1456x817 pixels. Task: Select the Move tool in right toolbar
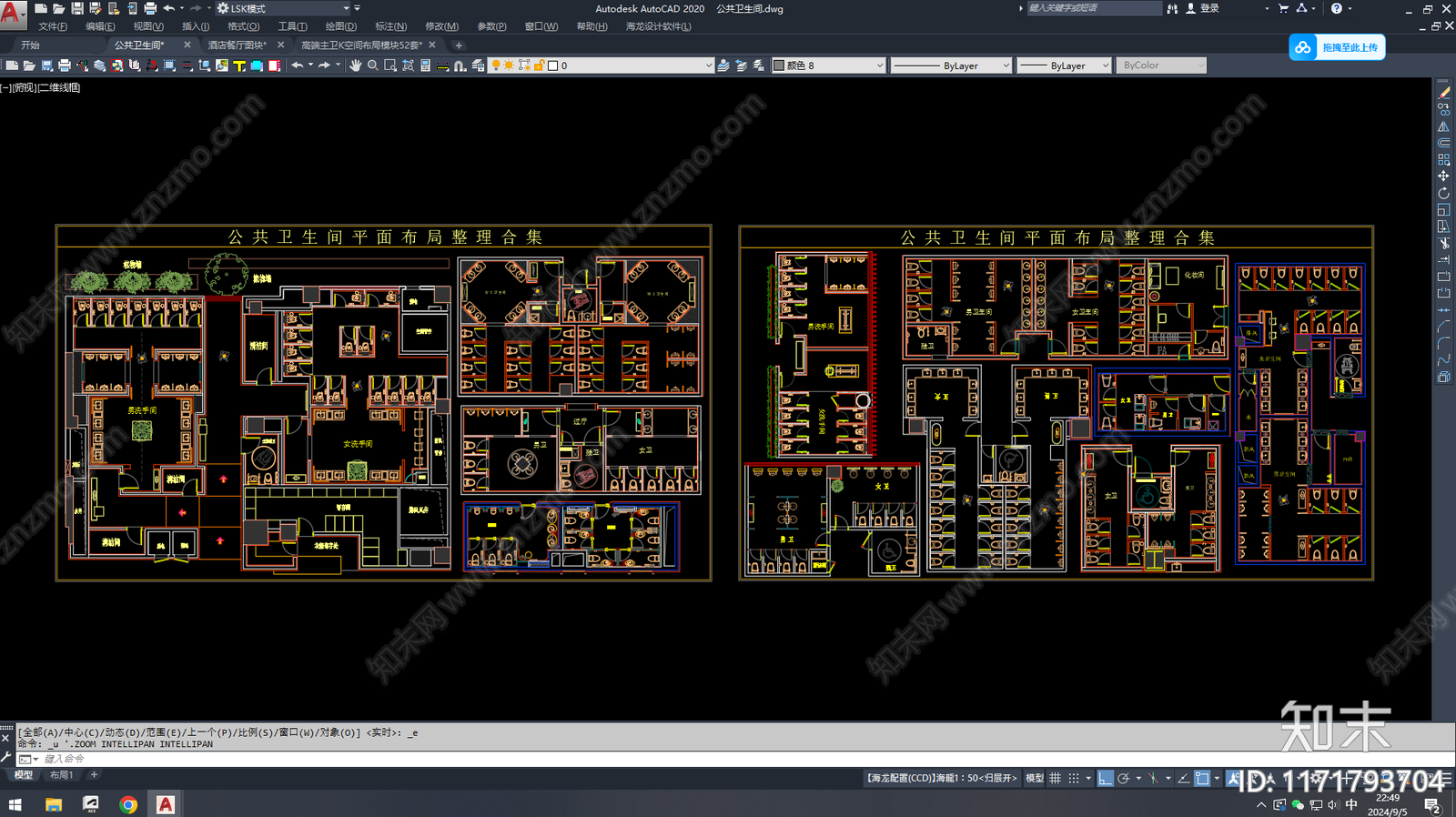[x=1444, y=176]
